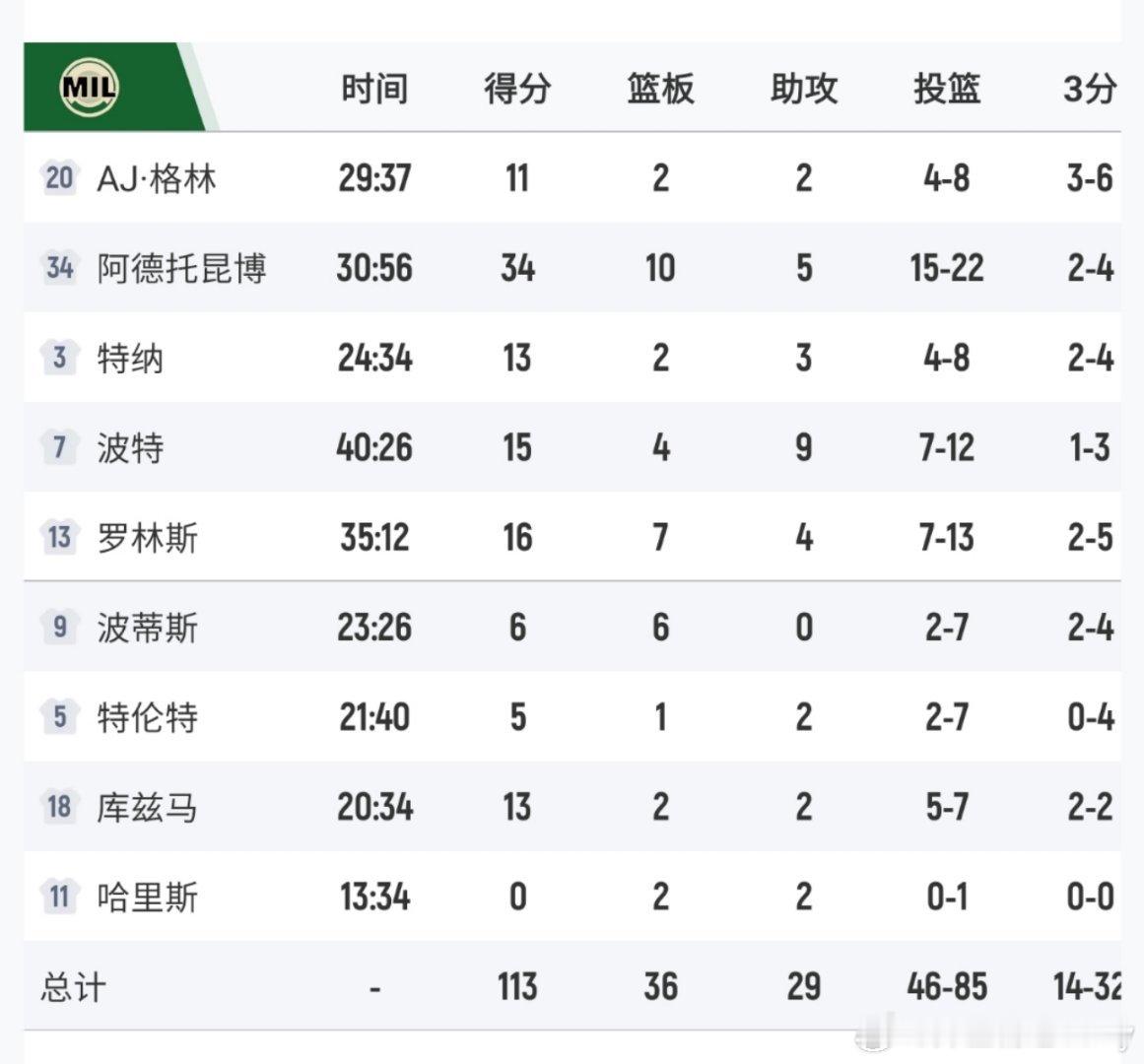Click the 3分 column header
This screenshot has height=1064, width=1144.
[1089, 89]
